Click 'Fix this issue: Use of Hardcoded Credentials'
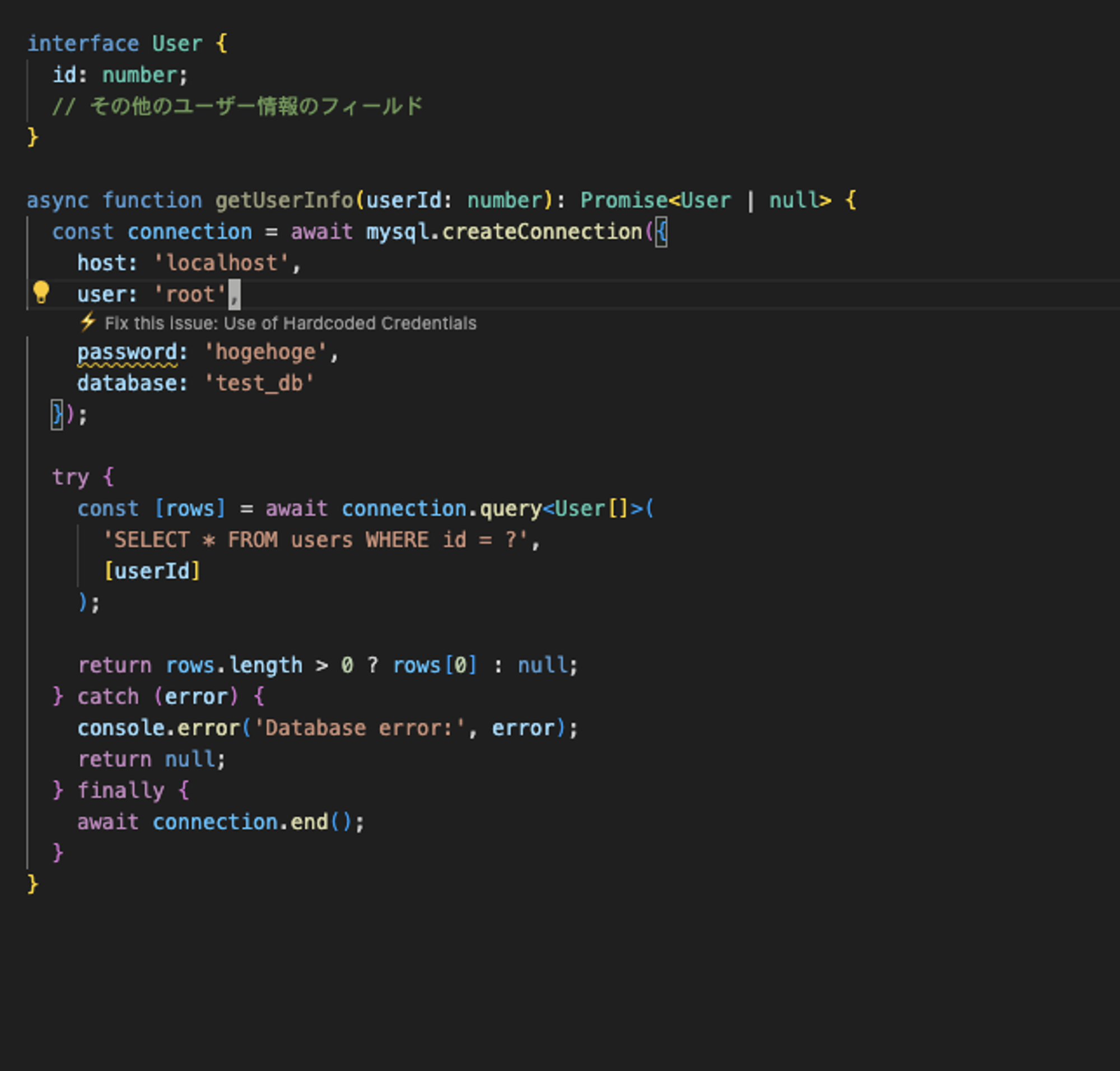The image size is (1120, 1071). [290, 324]
